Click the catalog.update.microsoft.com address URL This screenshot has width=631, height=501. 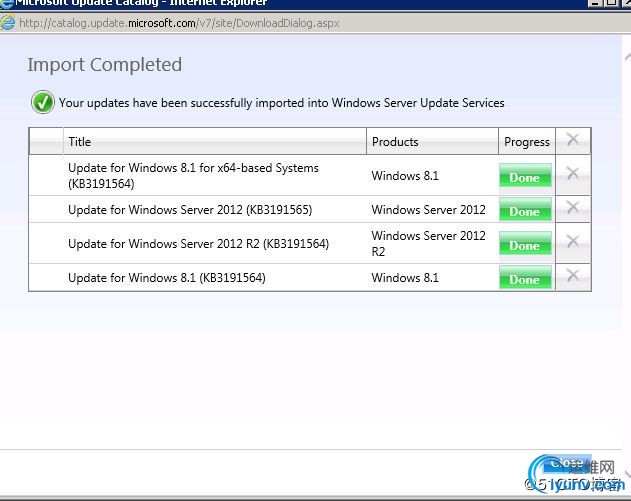pyautogui.click(x=179, y=23)
